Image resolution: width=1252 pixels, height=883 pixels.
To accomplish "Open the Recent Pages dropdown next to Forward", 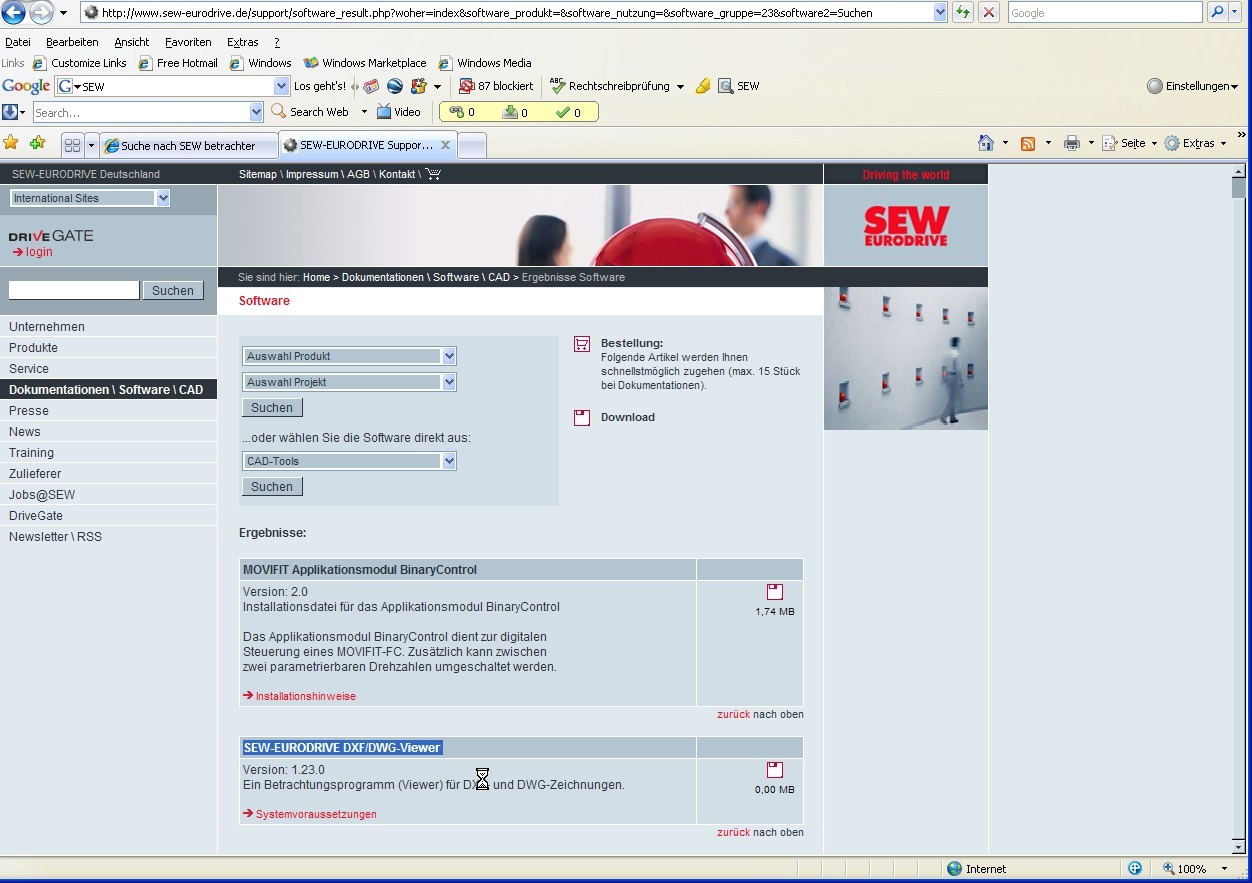I will 64,13.
